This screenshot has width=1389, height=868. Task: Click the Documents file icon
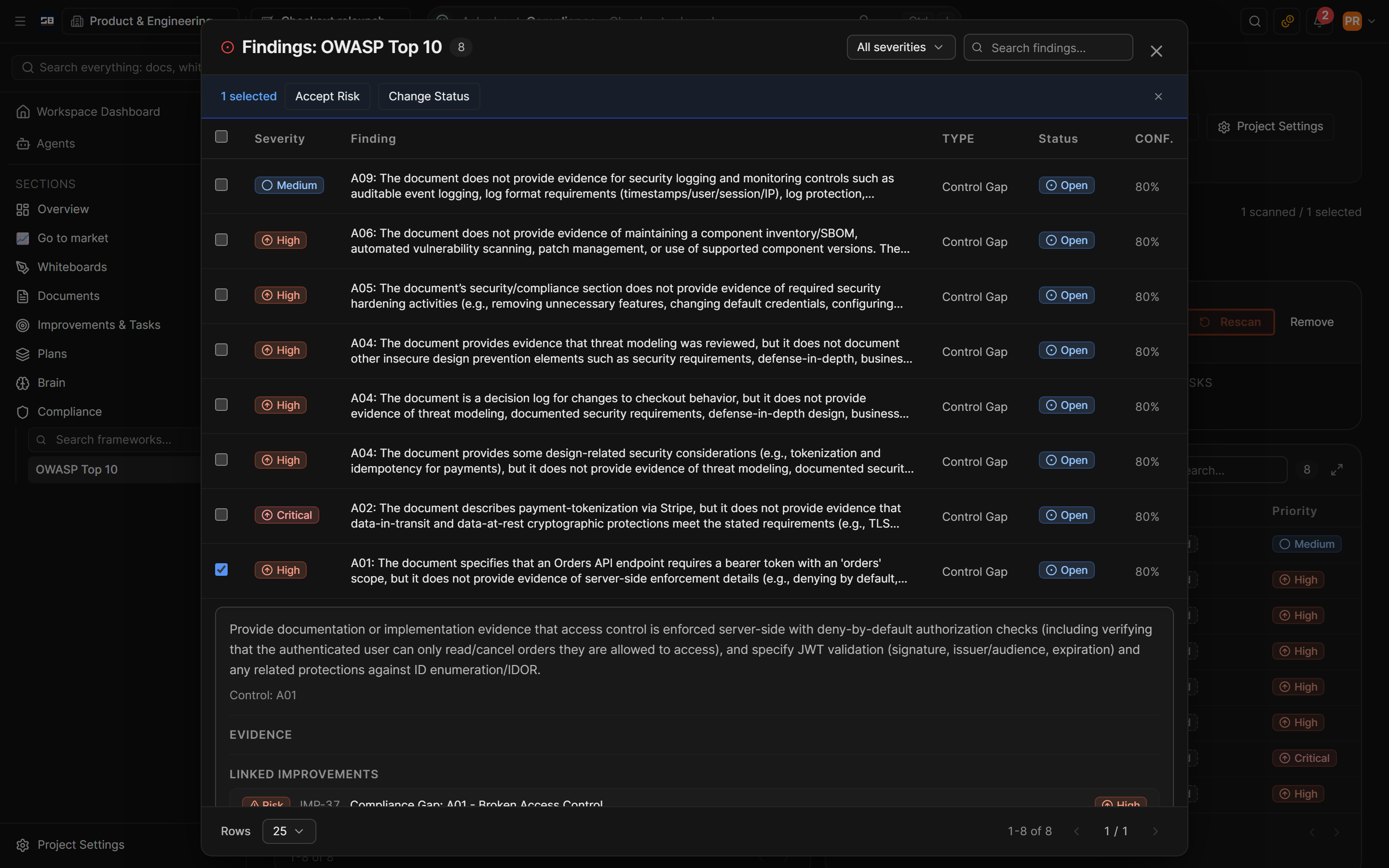[22, 296]
